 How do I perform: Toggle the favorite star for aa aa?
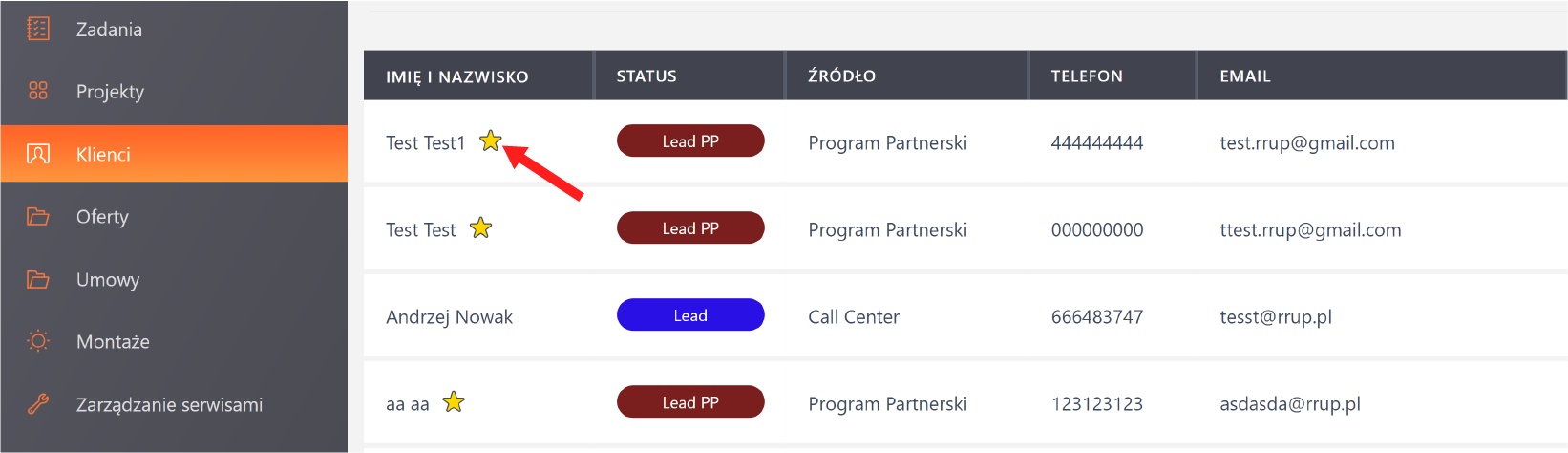coord(454,402)
